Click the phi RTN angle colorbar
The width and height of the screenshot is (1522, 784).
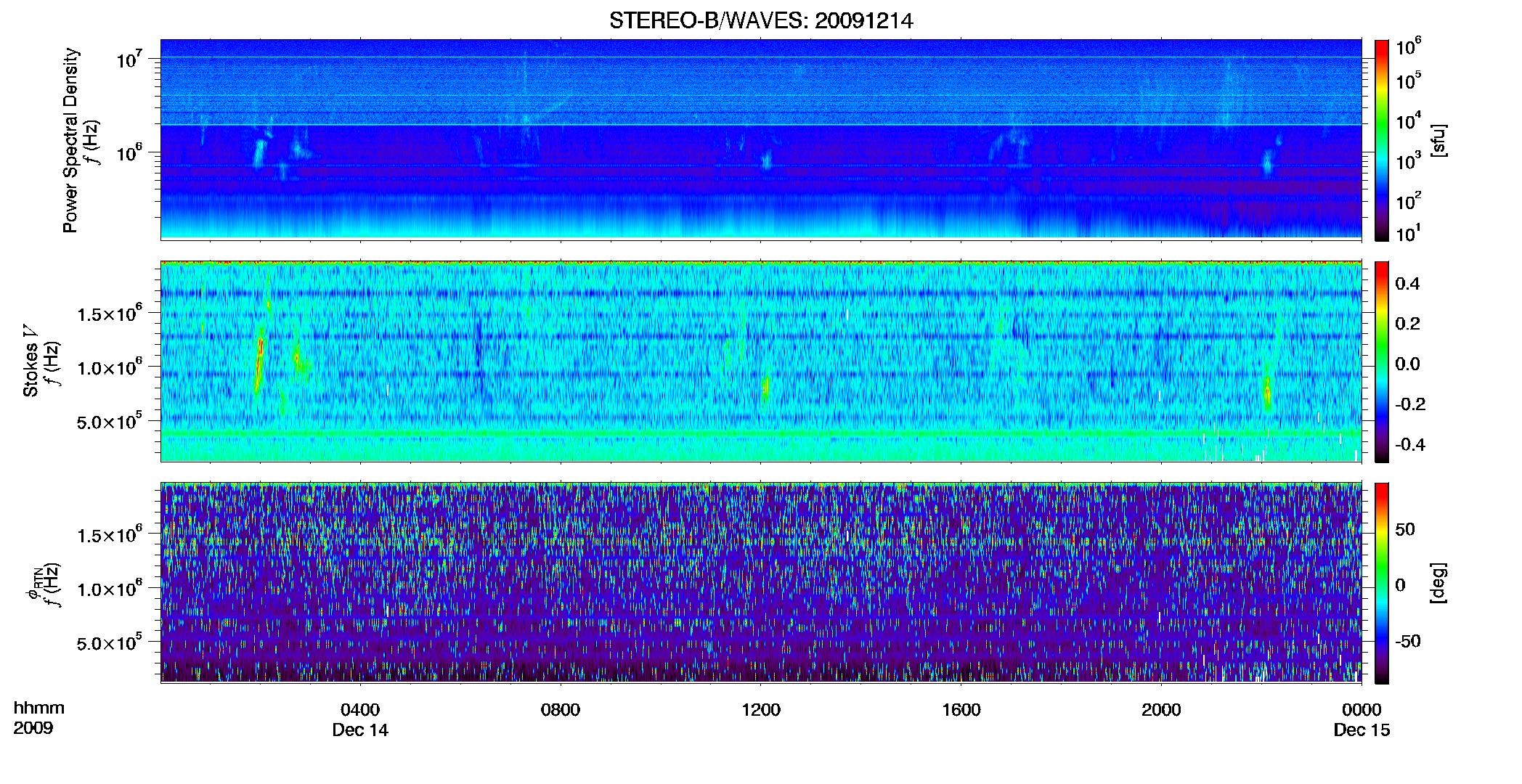click(x=1382, y=583)
